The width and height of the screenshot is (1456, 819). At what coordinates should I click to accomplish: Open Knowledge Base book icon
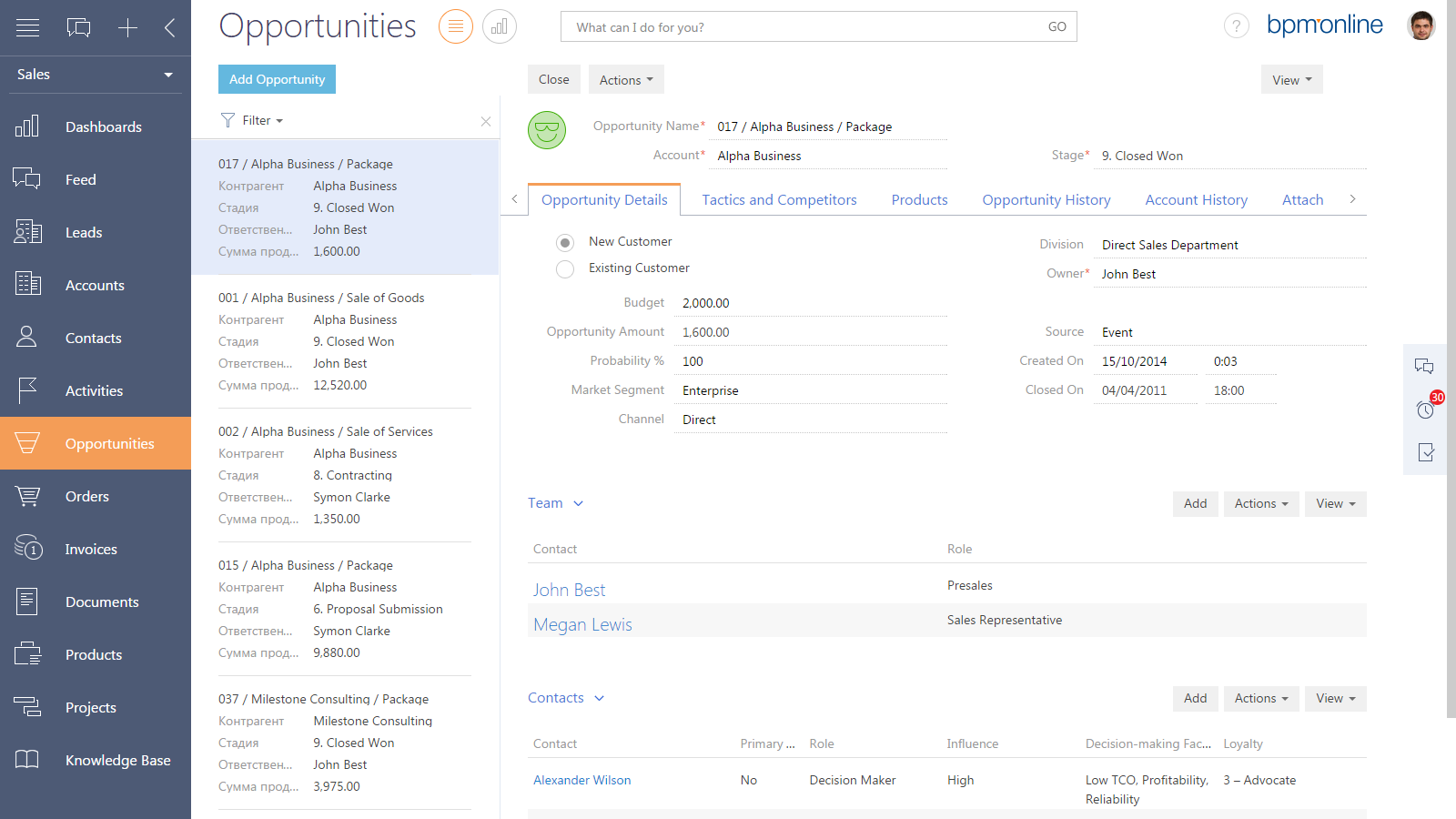pos(27,760)
